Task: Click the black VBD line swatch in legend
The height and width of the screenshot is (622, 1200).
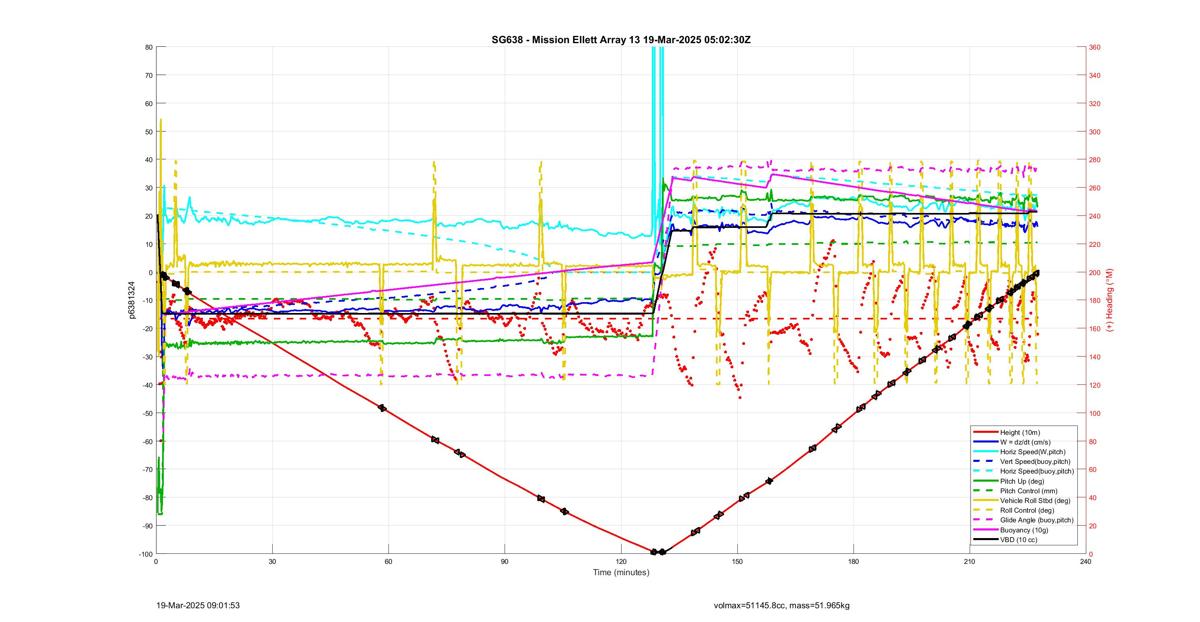Action: [985, 539]
